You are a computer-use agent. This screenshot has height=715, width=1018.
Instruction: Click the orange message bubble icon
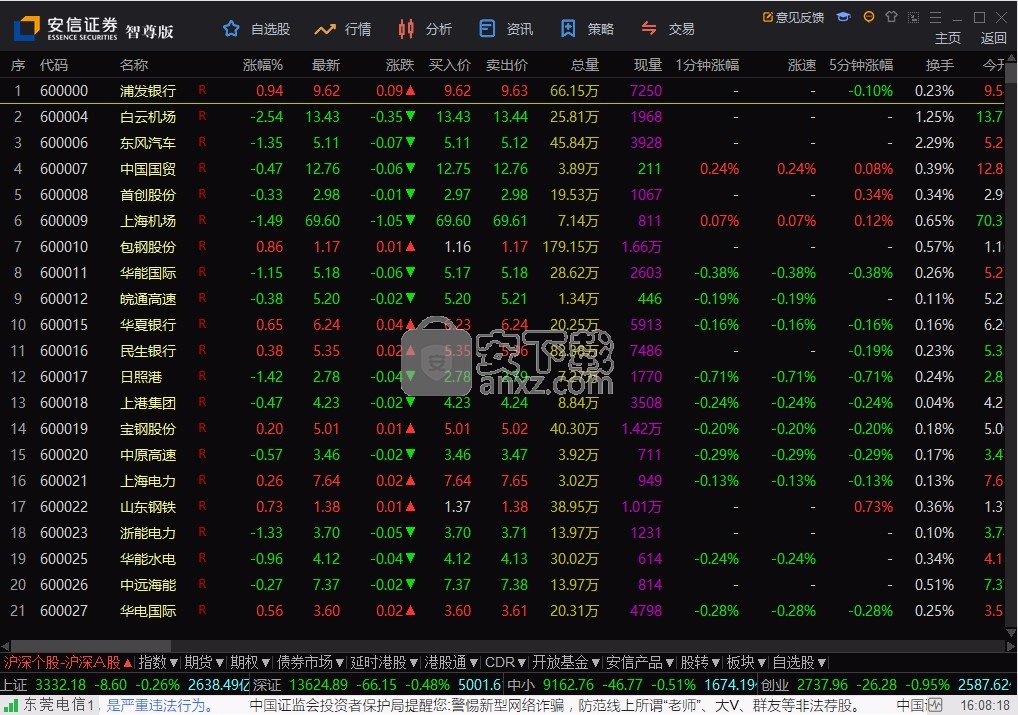coord(868,17)
